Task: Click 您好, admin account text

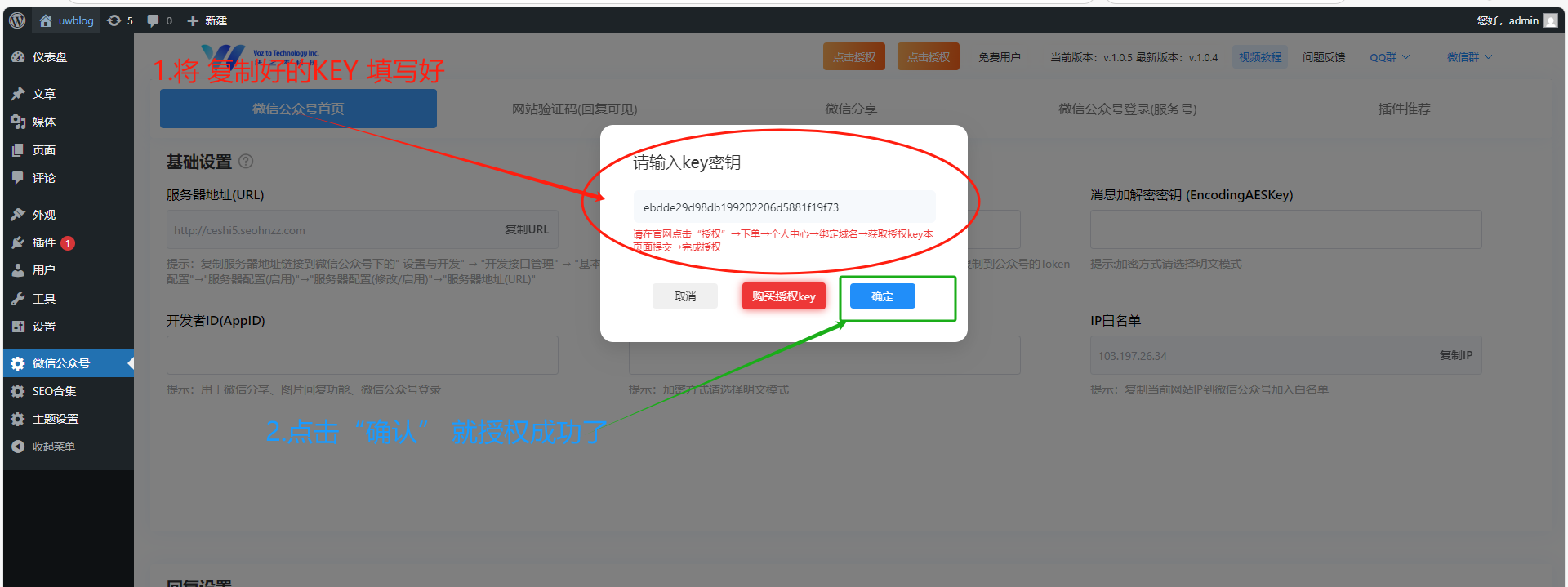Action: tap(1508, 20)
